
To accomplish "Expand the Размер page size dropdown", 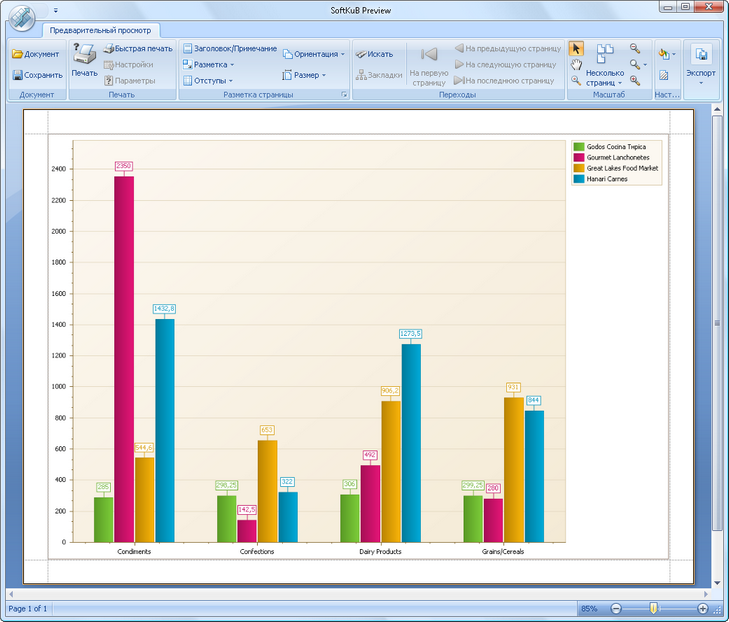I will tap(305, 75).
